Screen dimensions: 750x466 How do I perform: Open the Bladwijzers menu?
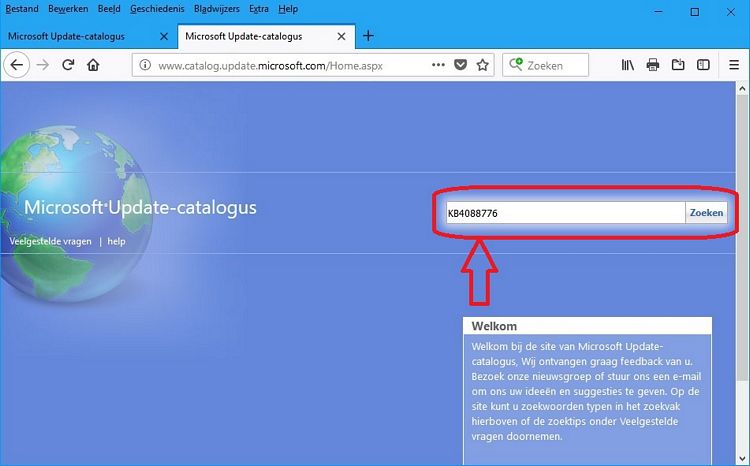click(217, 9)
